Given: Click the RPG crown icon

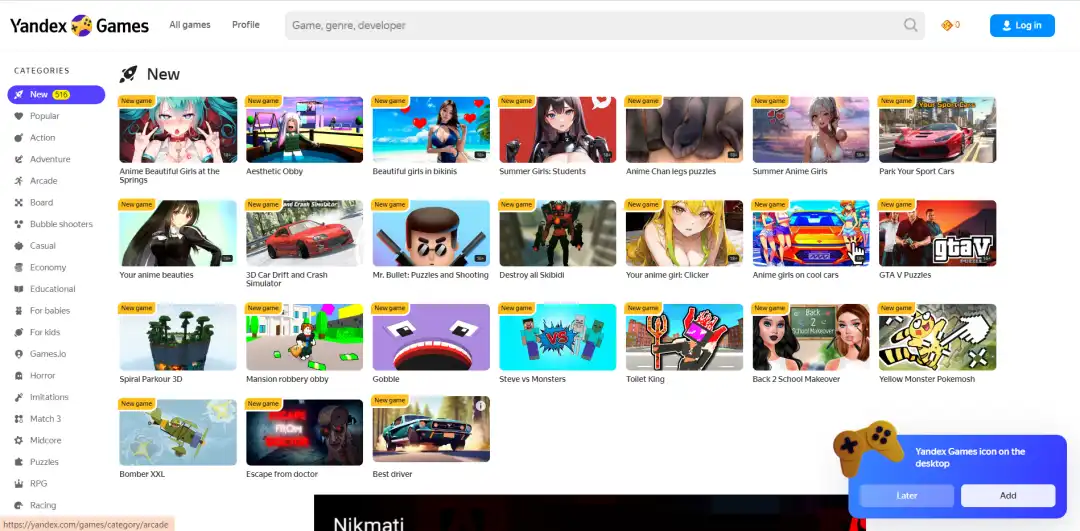Looking at the screenshot, I should [x=19, y=483].
